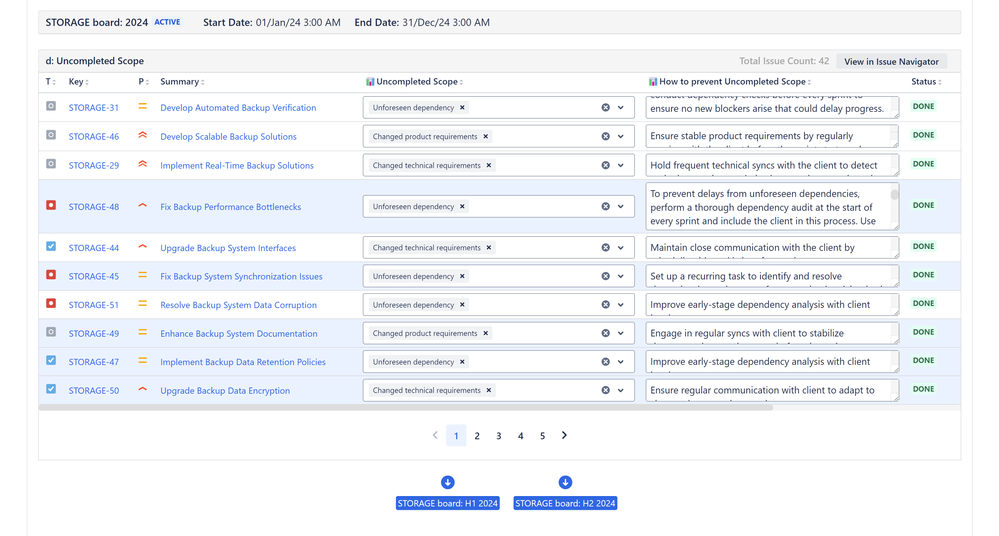Clear Uncompleted Scope field for STORAGE-45
The image size is (999, 536).
click(x=605, y=276)
